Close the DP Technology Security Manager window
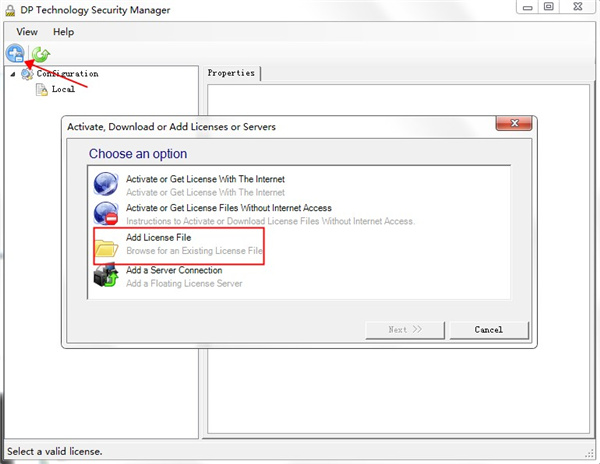The image size is (600, 464). pyautogui.click(x=577, y=7)
